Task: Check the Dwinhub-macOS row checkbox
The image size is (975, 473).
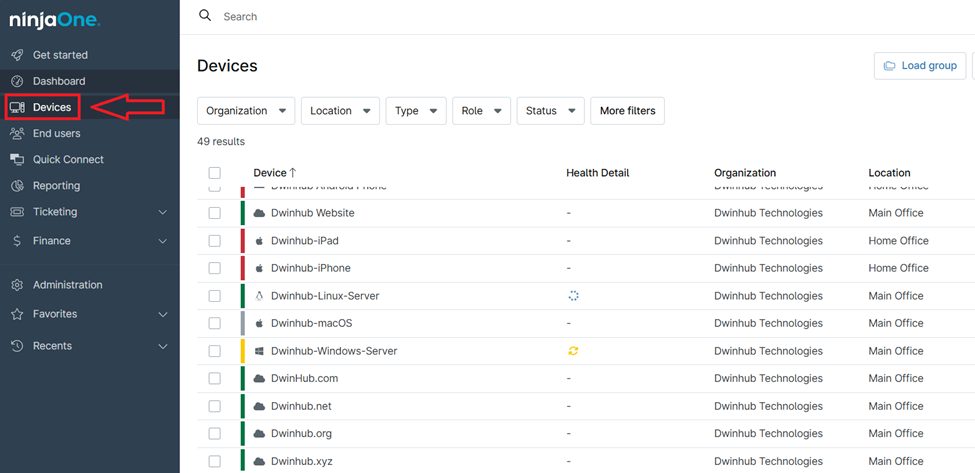Action: pyautogui.click(x=215, y=323)
